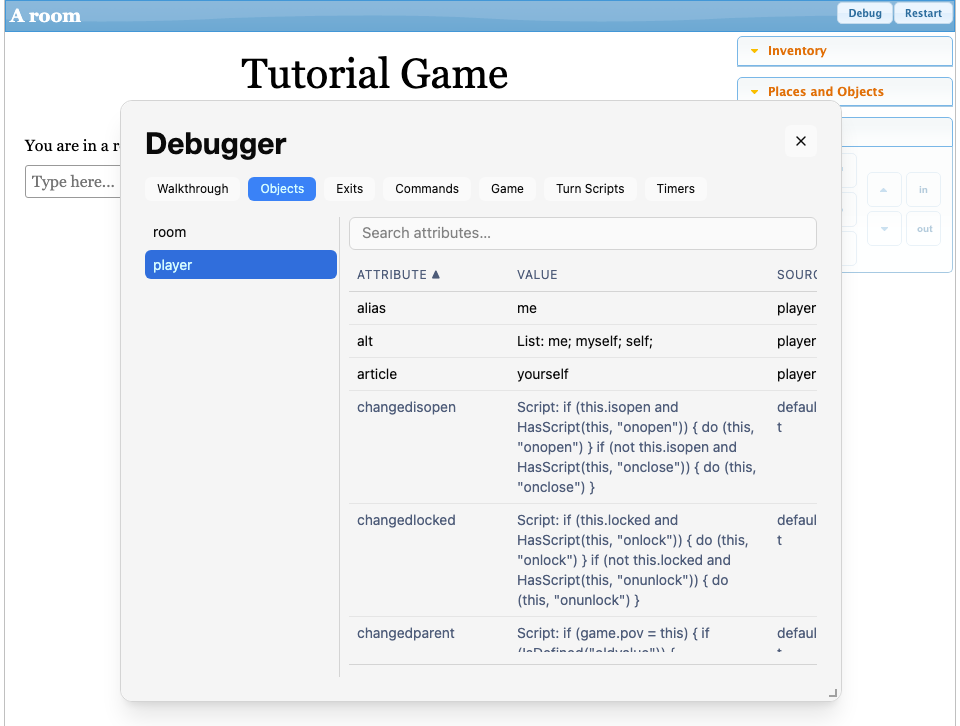The image size is (960, 726).
Task: Select the room object in list
Action: [241, 232]
